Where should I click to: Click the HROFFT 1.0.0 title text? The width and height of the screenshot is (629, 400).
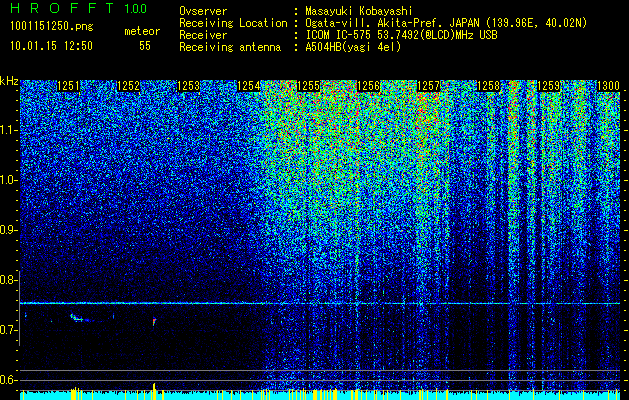coord(79,8)
